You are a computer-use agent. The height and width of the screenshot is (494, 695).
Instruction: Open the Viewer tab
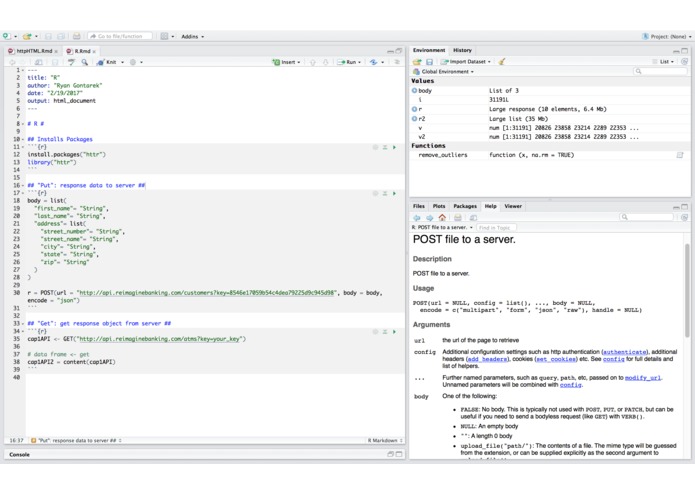click(x=513, y=206)
